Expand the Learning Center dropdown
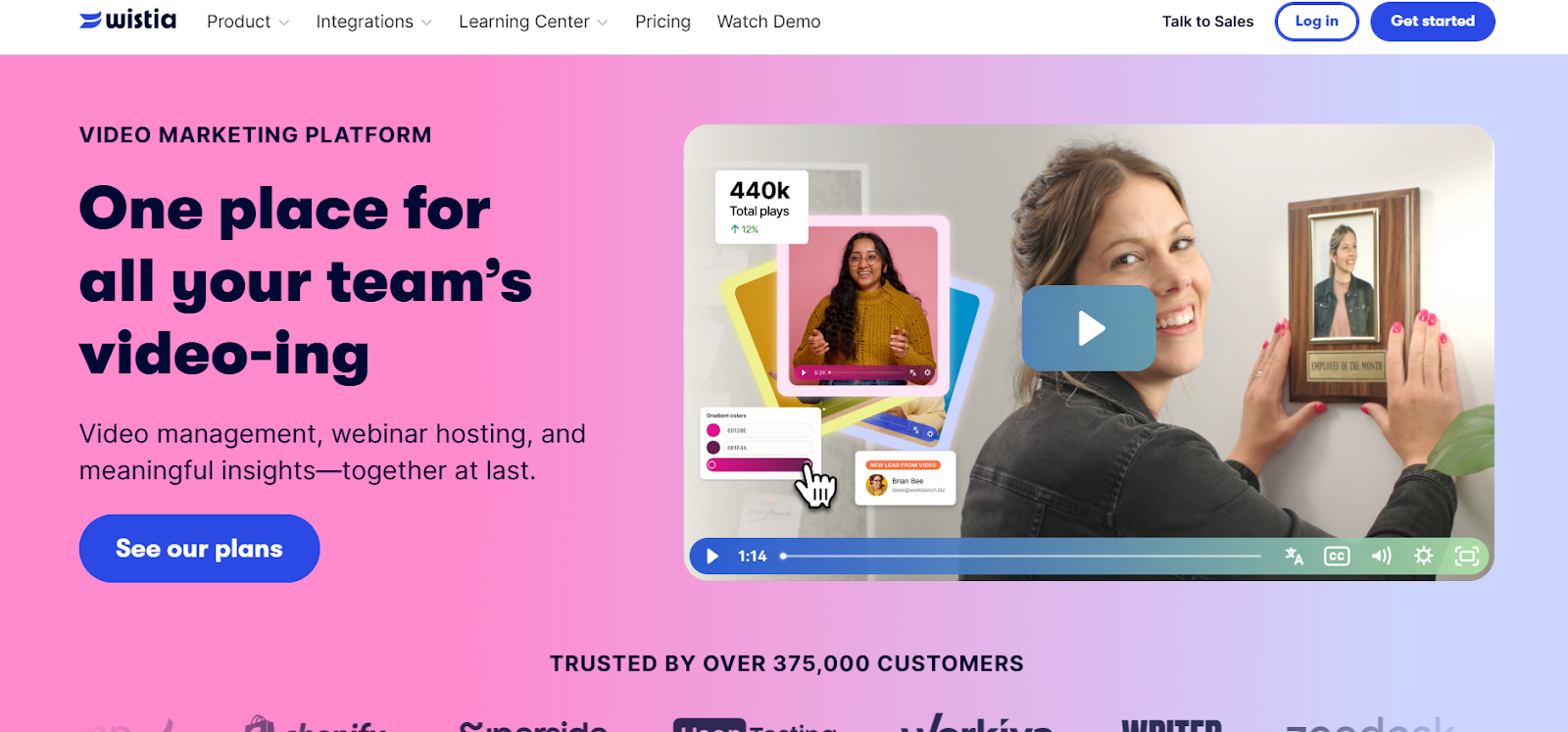This screenshot has width=1568, height=732. tap(533, 22)
